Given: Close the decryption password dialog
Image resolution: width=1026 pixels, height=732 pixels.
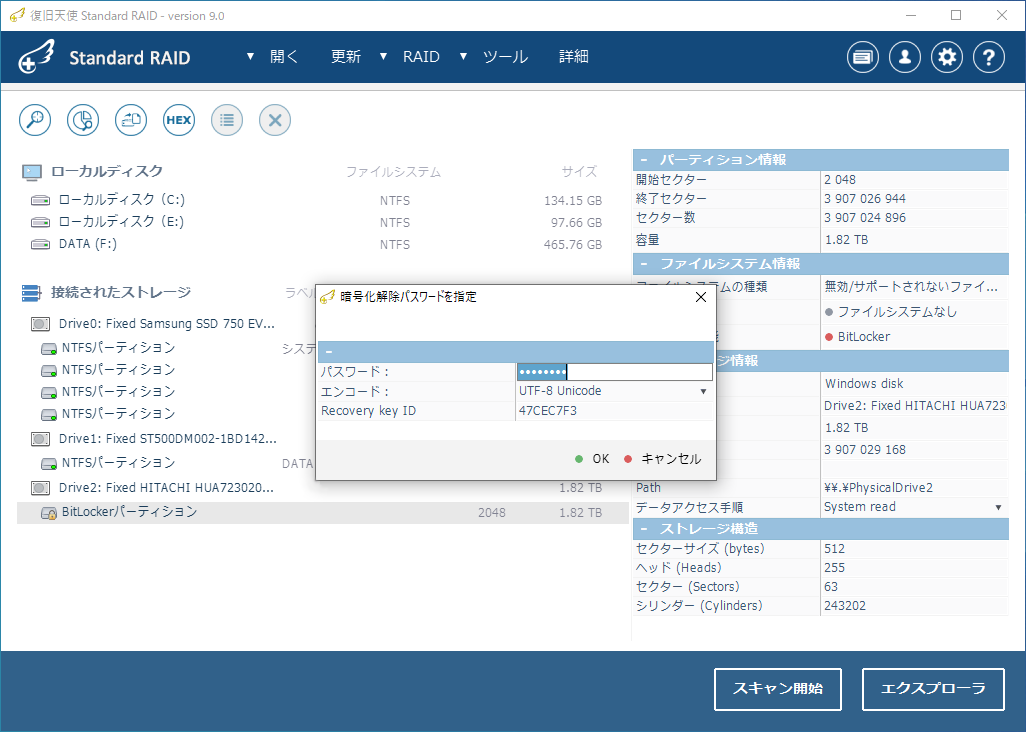Looking at the screenshot, I should (x=701, y=297).
